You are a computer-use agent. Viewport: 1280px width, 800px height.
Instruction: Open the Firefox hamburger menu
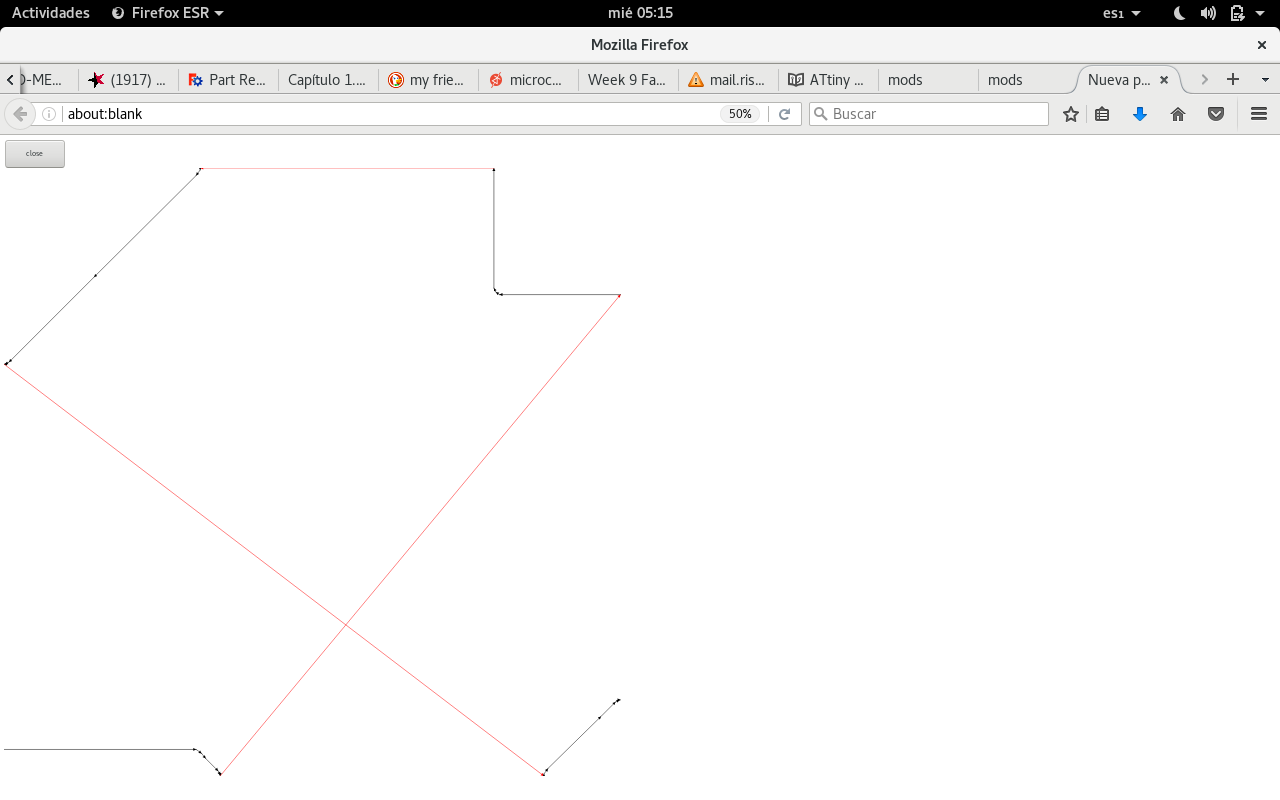pyautogui.click(x=1259, y=114)
